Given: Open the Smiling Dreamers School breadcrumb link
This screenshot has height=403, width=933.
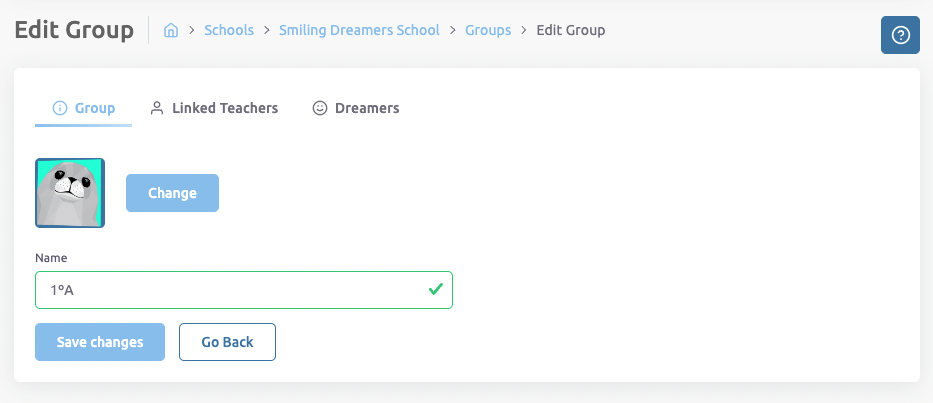Looking at the screenshot, I should (x=358, y=30).
